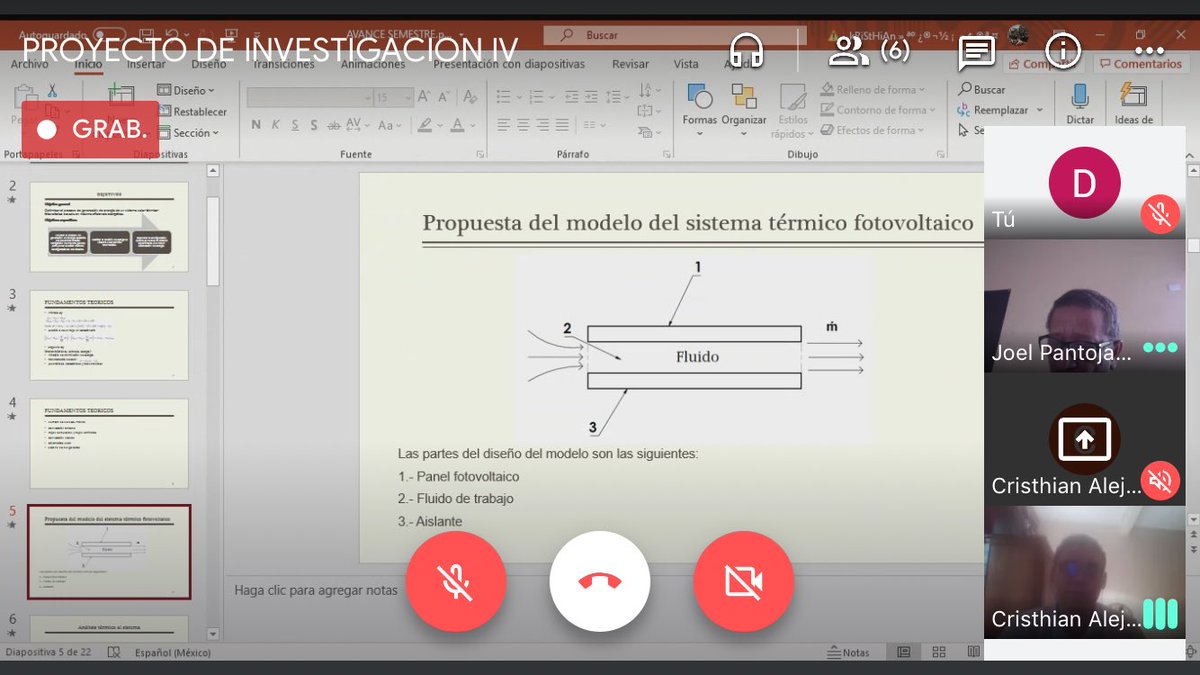Click Restablecer slide button
Viewport: 1200px width, 675px height.
(192, 112)
